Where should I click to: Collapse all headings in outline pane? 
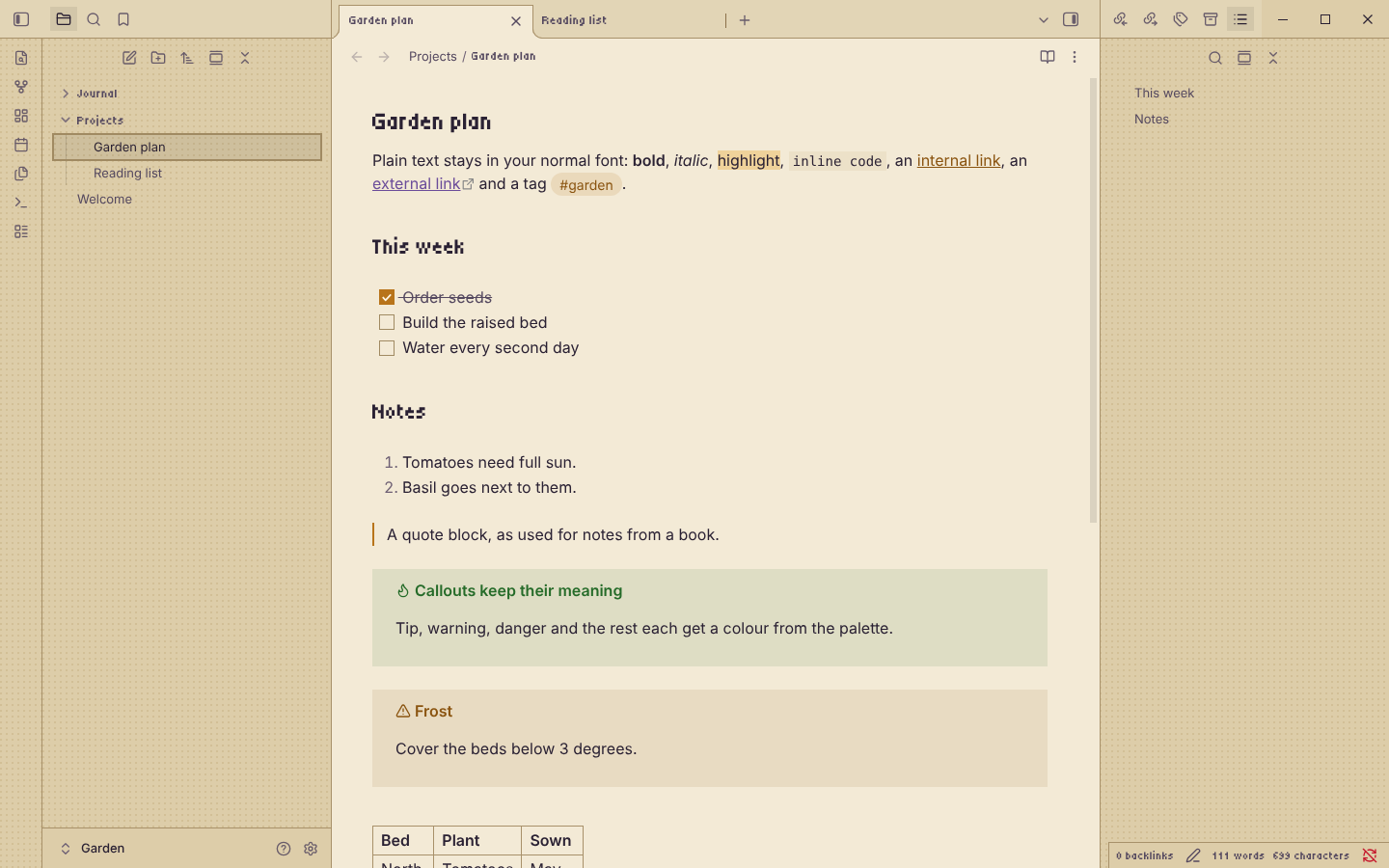click(x=1273, y=58)
